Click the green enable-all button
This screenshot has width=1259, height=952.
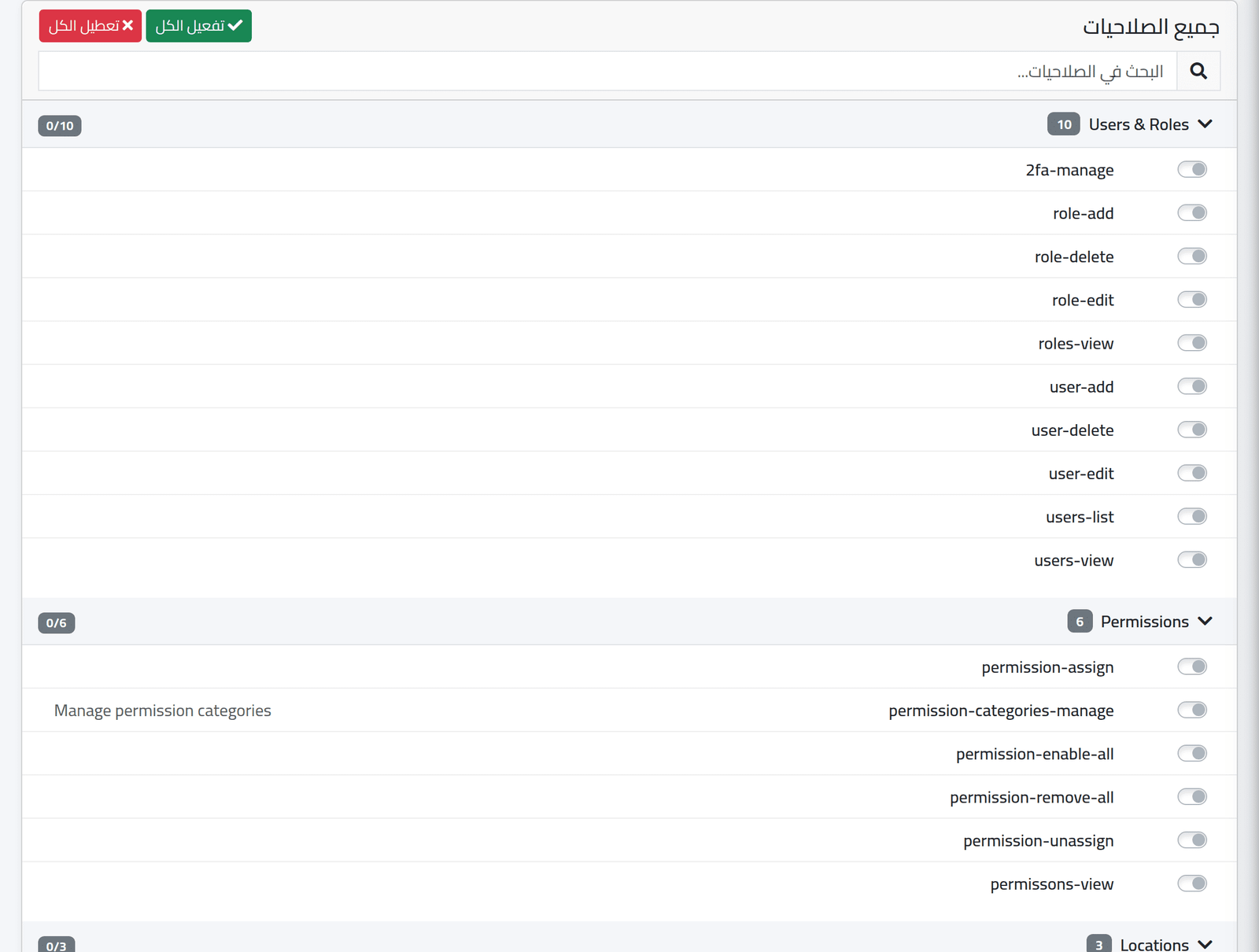click(x=198, y=26)
